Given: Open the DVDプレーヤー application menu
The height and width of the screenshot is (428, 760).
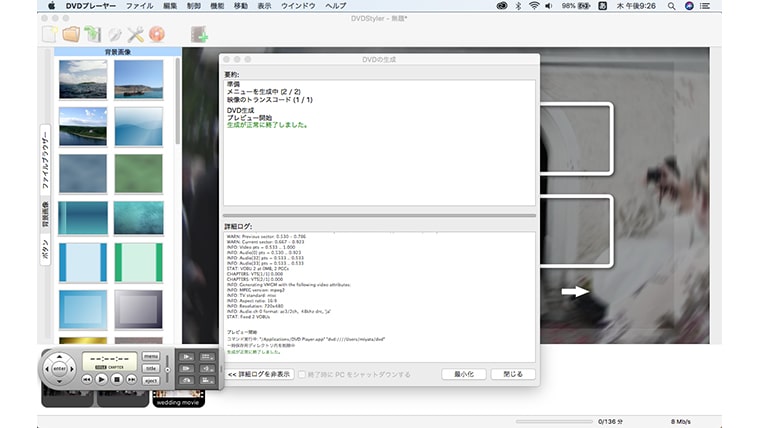Looking at the screenshot, I should 91,6.
